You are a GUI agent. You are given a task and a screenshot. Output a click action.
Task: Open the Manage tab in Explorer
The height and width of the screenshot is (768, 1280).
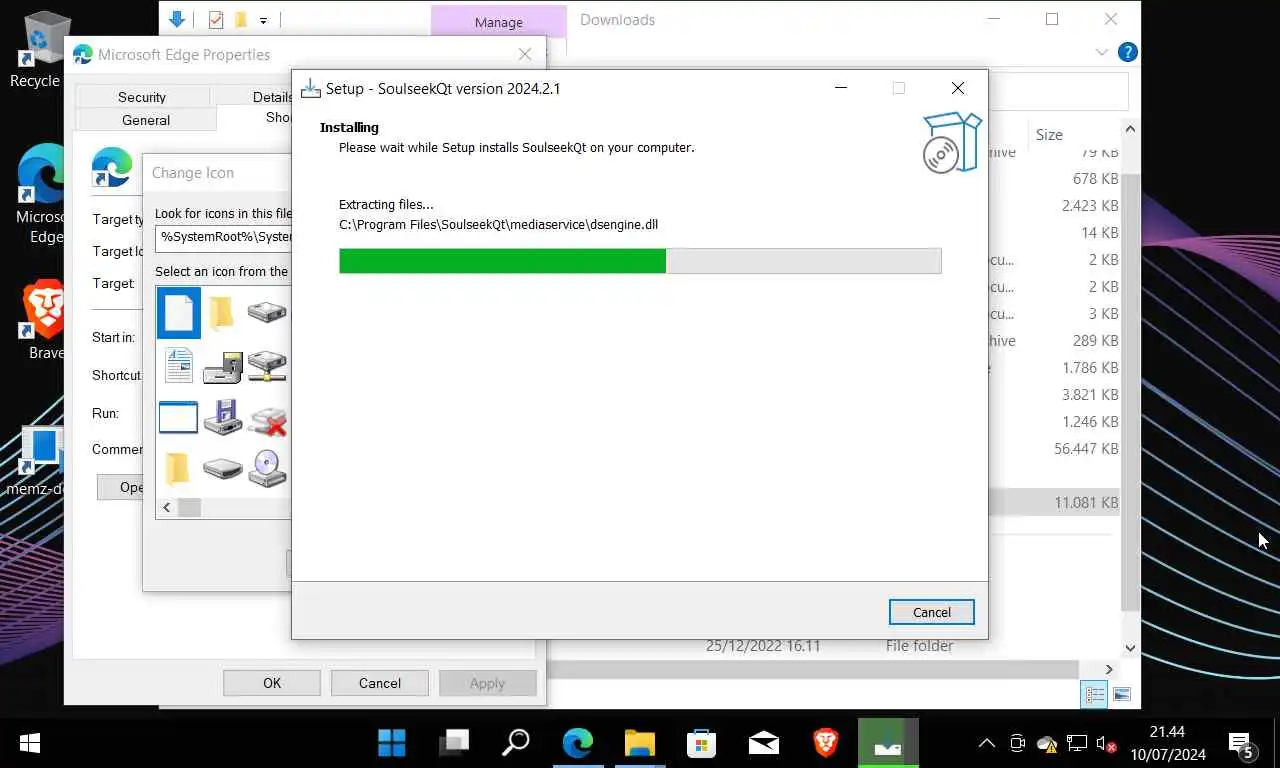point(498,22)
